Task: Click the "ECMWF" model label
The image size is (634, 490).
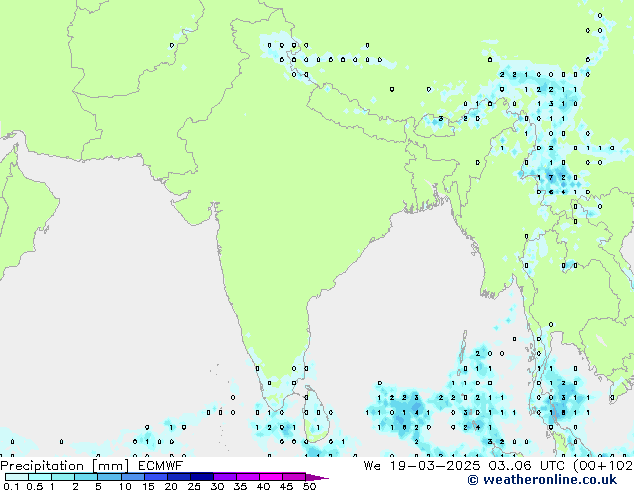Action: pos(161,466)
